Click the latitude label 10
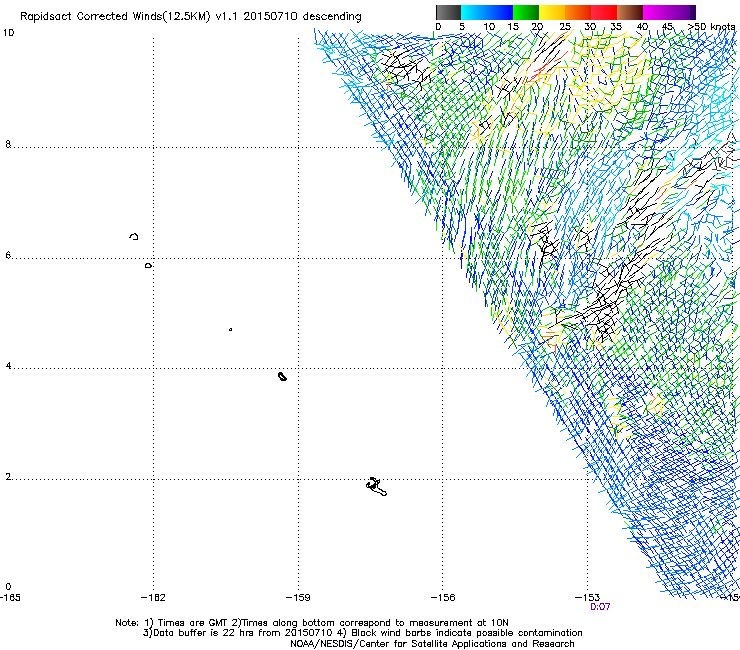This screenshot has height=650, width=740. click(x=8, y=33)
